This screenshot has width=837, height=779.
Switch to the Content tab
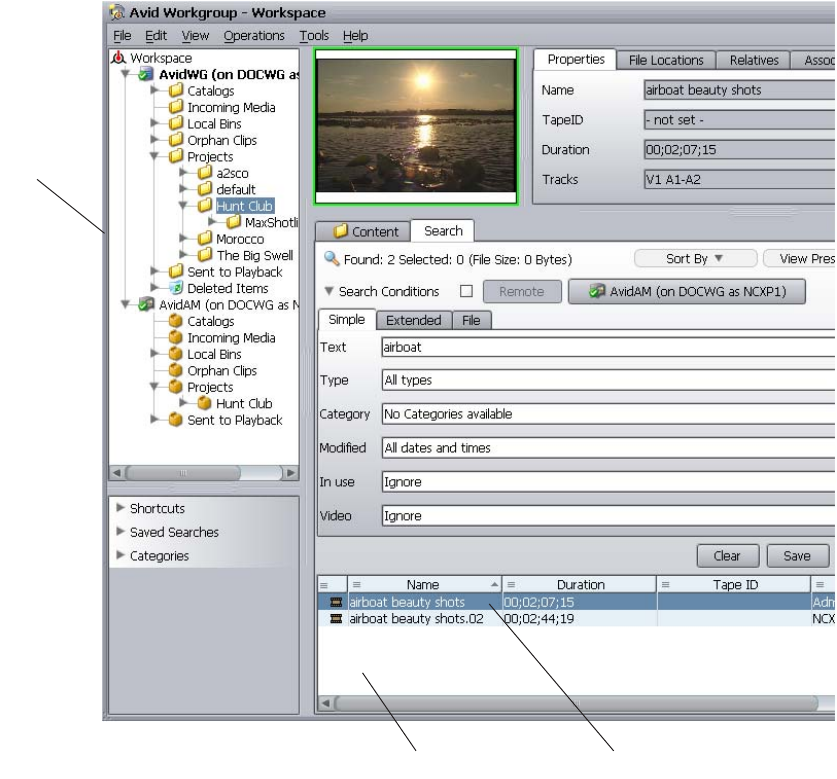(363, 231)
